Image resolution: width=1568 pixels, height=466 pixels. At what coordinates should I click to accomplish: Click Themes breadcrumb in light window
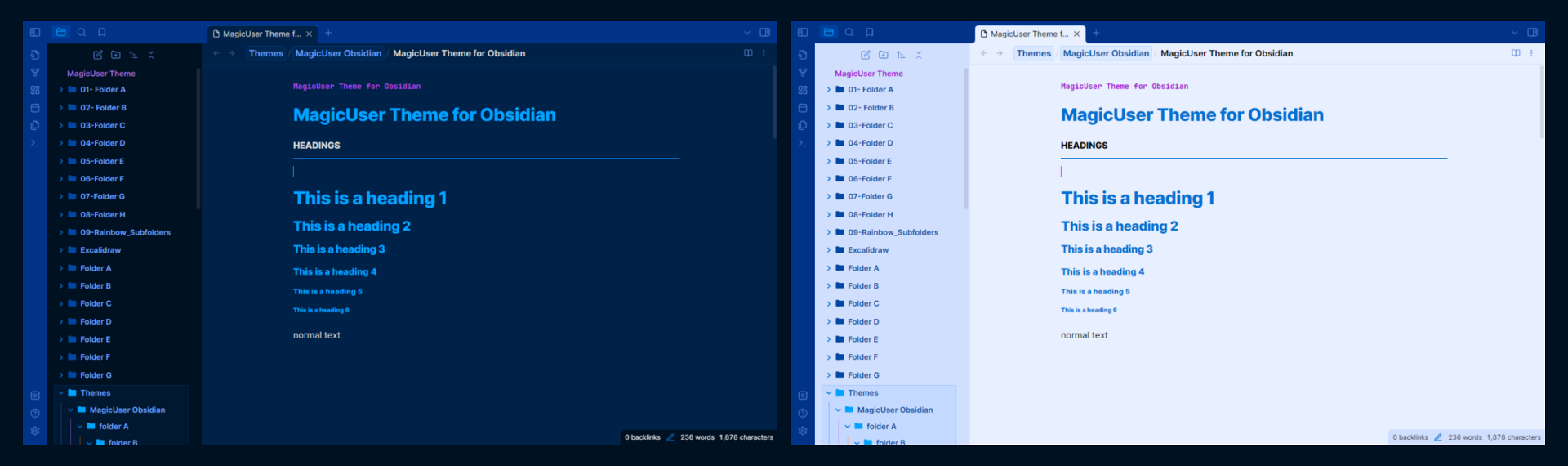tap(1034, 53)
